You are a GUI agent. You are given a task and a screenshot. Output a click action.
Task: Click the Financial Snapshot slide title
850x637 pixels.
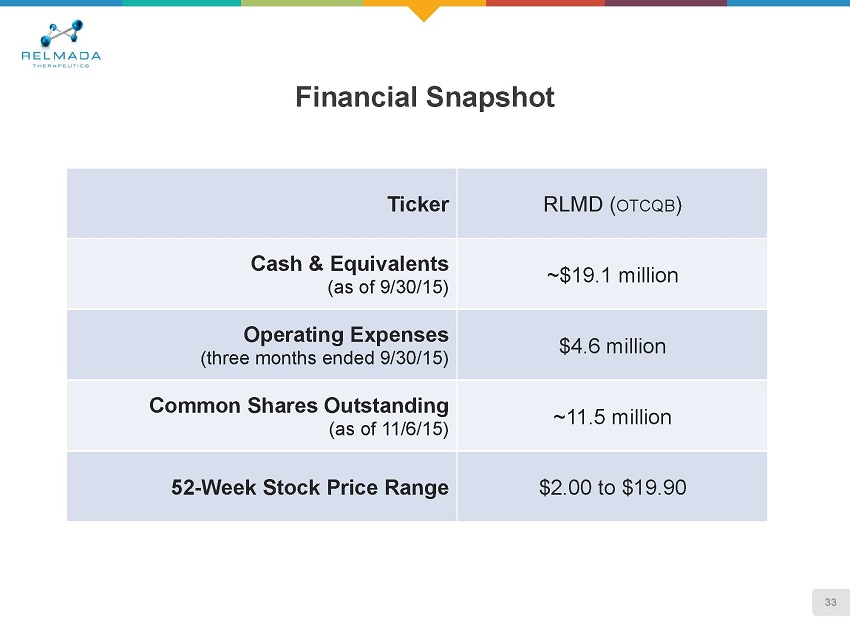pyautogui.click(x=425, y=97)
